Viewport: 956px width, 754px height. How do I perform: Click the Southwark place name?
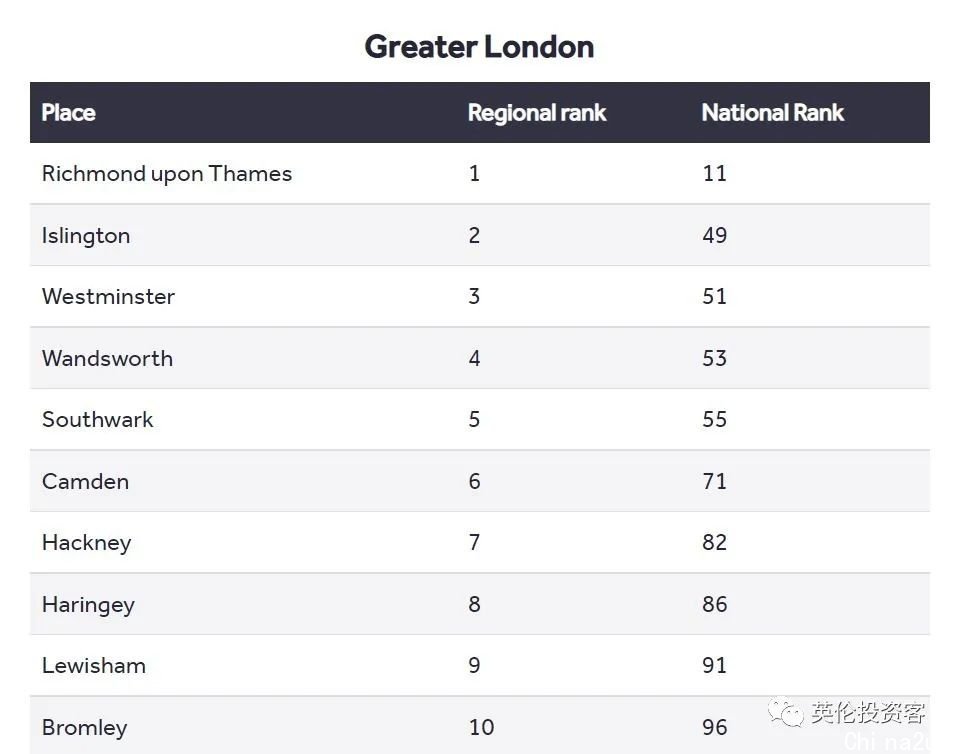click(98, 419)
